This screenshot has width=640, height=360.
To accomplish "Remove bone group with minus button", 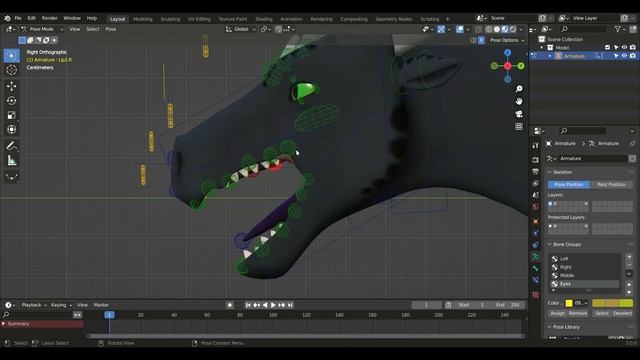I will [x=629, y=265].
